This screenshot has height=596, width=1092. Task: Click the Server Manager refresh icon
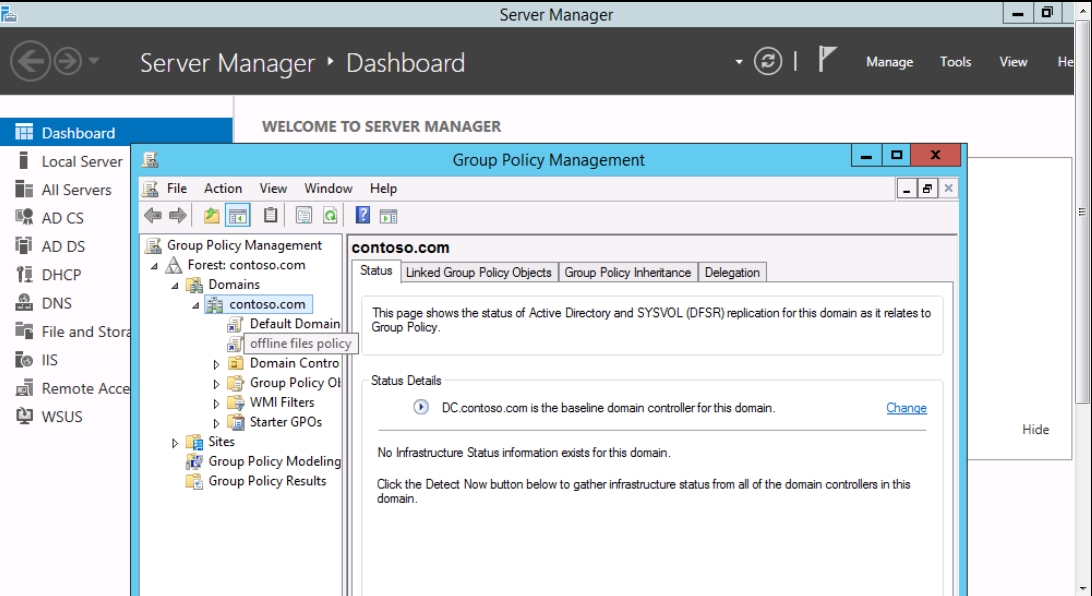(767, 62)
